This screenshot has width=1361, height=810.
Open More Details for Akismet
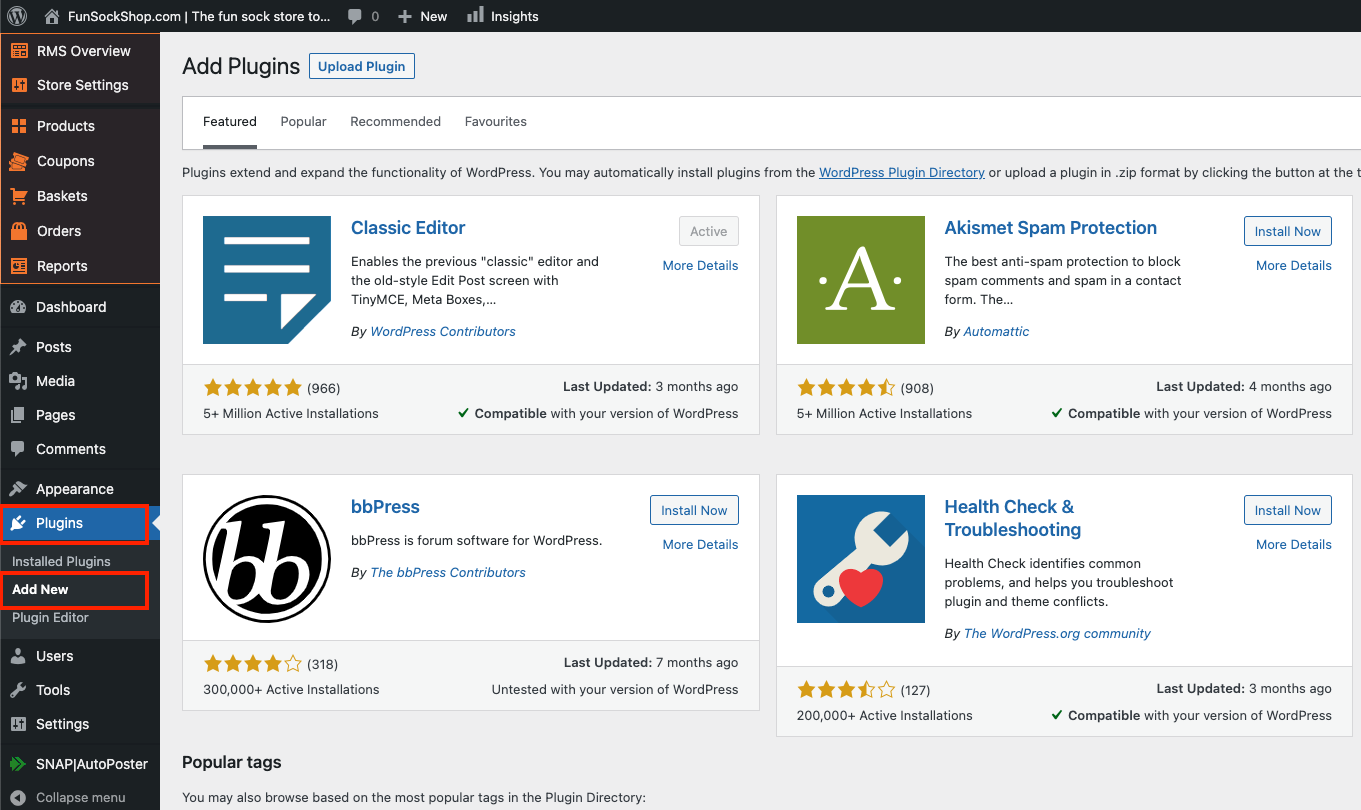tap(1294, 266)
